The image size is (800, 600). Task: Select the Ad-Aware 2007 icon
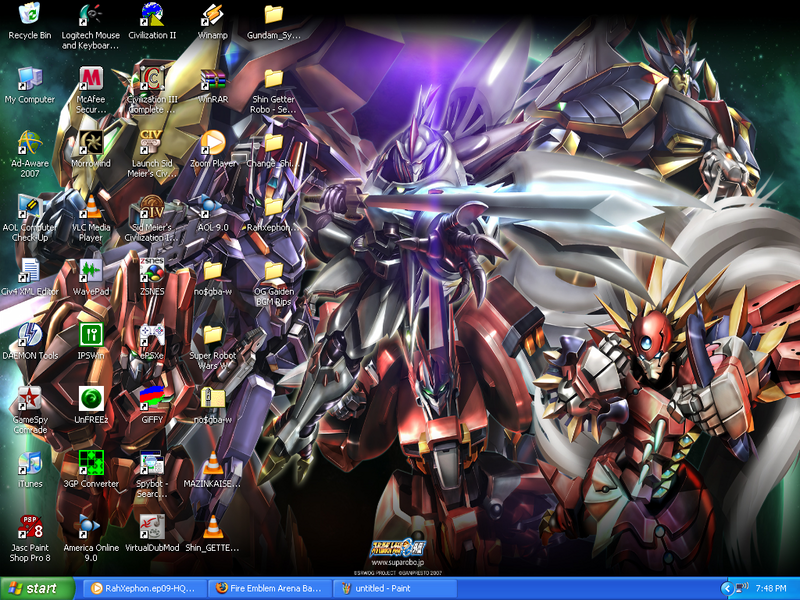pyautogui.click(x=30, y=143)
